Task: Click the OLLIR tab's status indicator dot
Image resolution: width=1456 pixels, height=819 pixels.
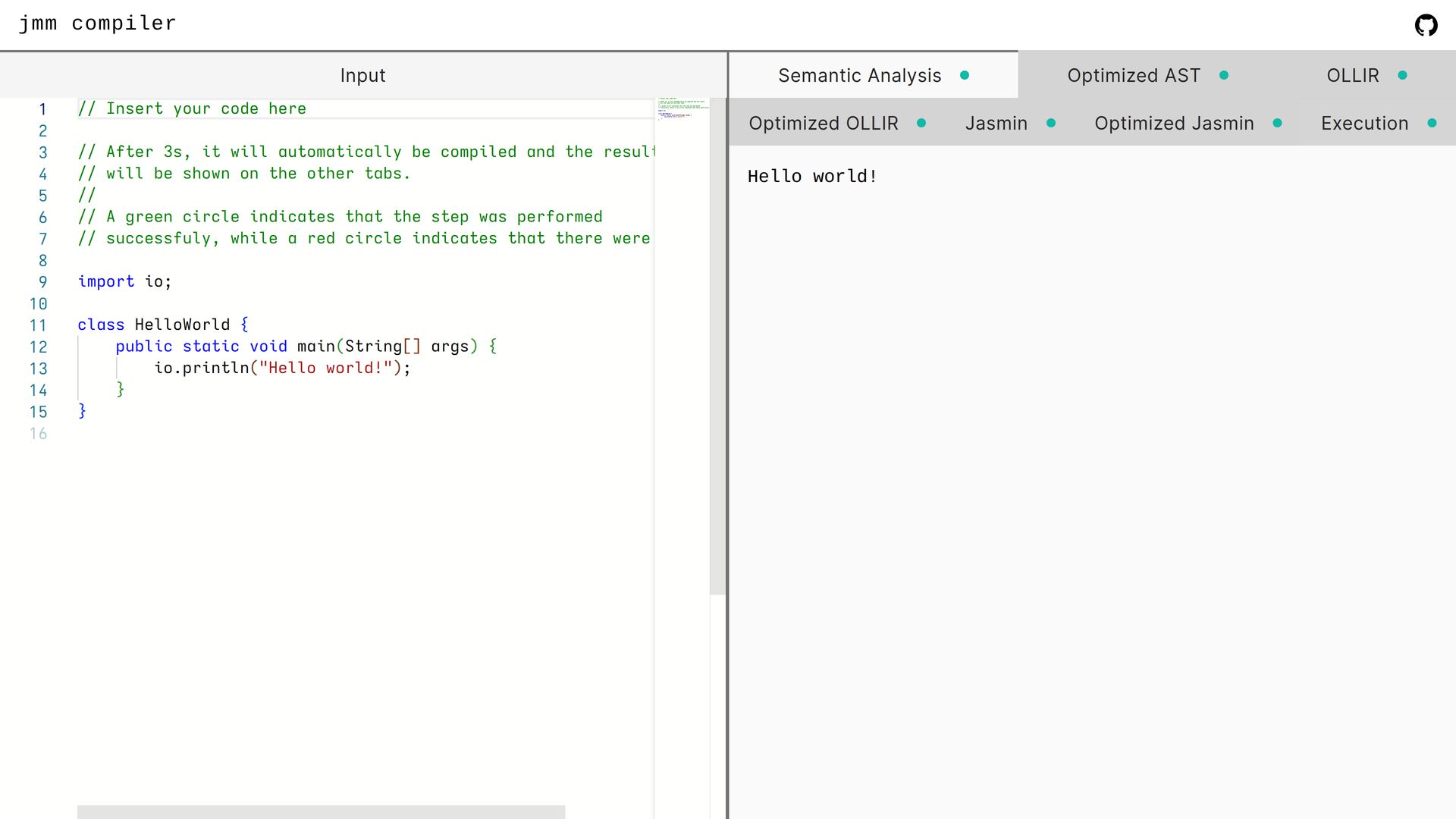Action: 1402,75
